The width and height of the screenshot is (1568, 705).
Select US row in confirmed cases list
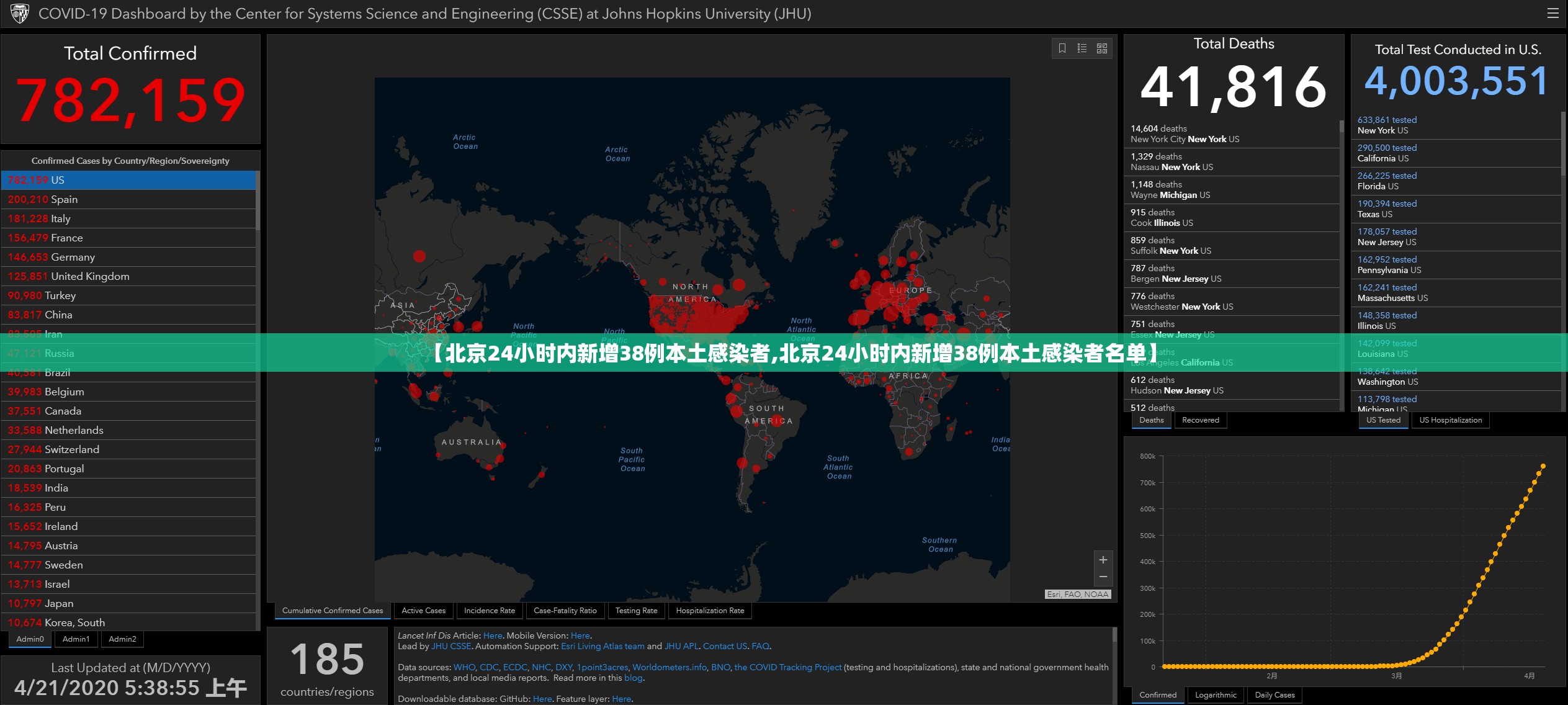tap(128, 180)
